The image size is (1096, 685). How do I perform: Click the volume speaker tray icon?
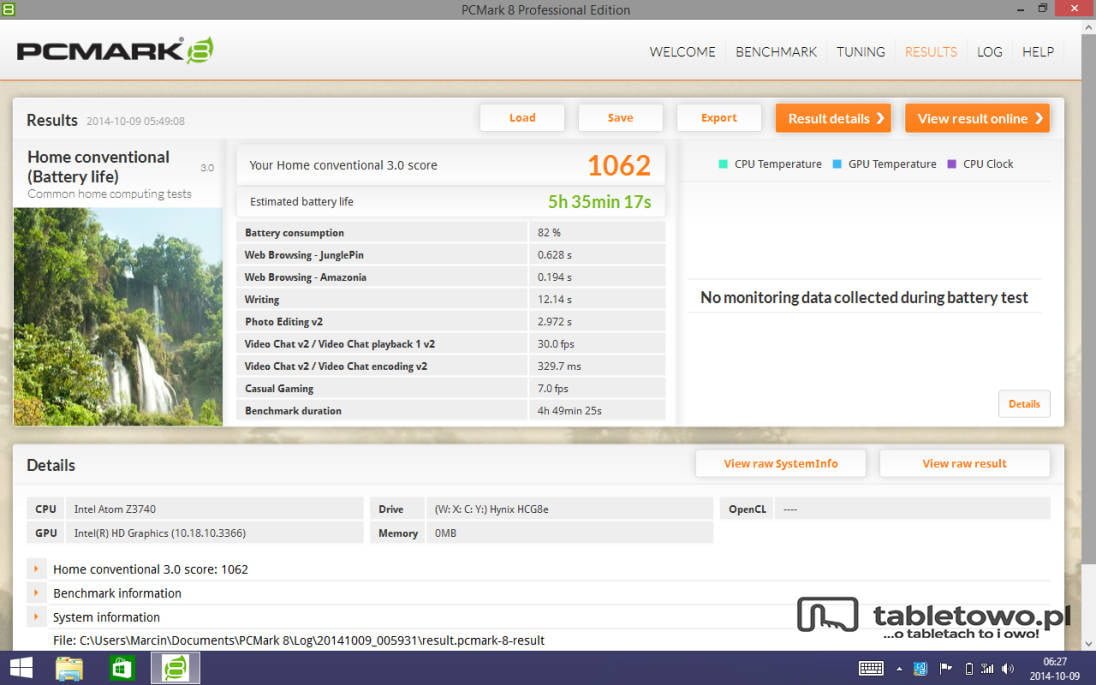[x=1008, y=668]
